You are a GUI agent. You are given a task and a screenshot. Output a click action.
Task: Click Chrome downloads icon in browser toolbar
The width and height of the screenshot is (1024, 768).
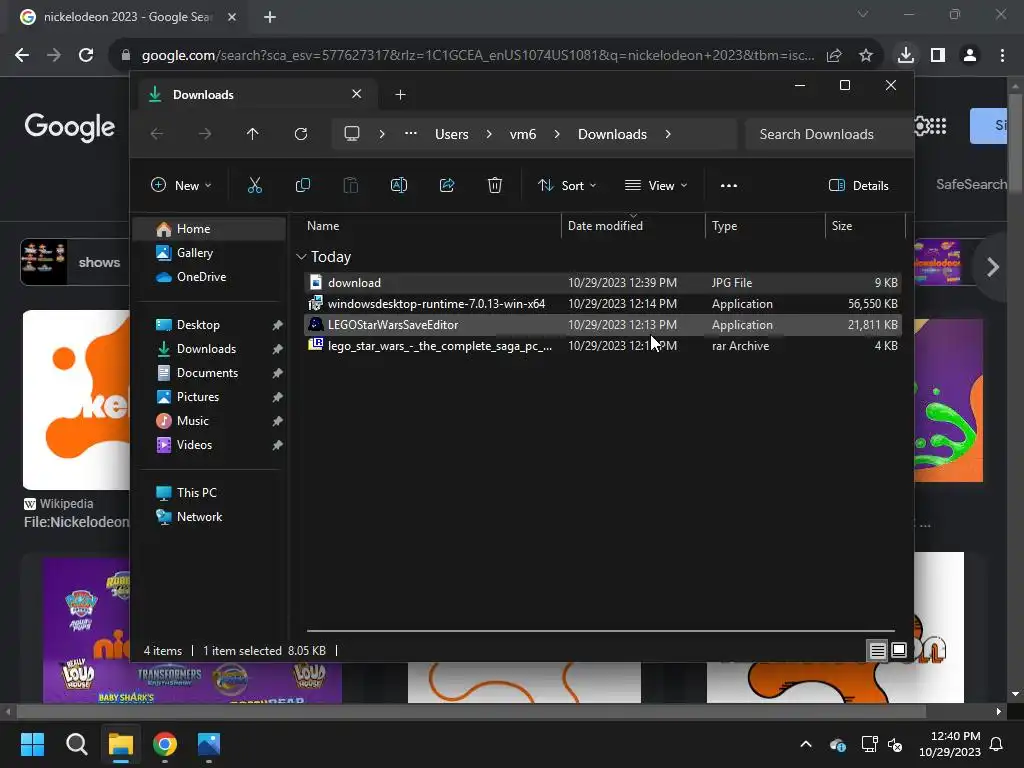(x=905, y=55)
